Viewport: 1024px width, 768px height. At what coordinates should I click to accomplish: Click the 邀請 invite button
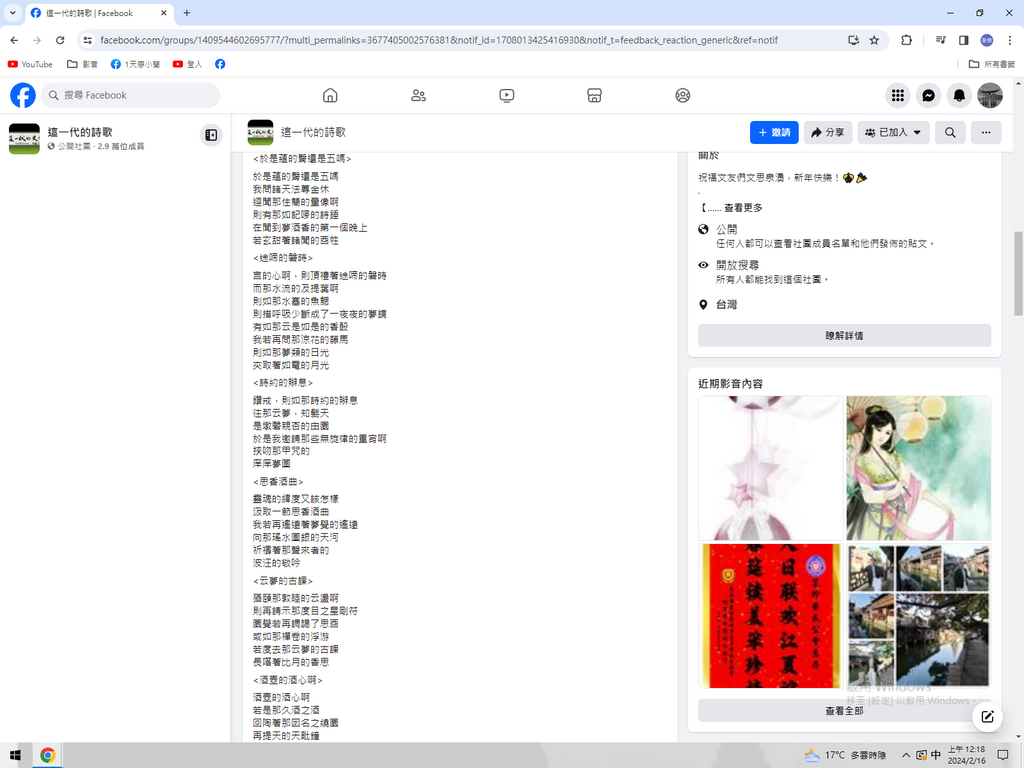(774, 132)
